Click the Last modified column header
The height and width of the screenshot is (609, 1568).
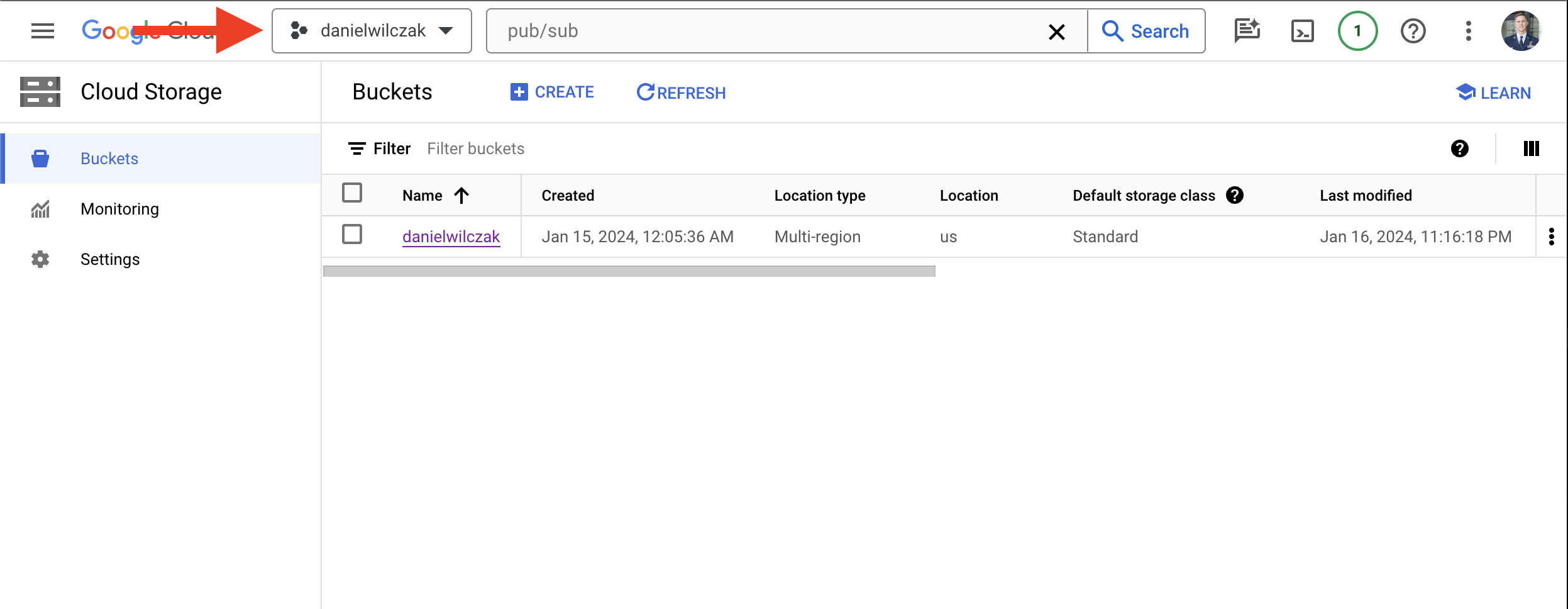pos(1366,196)
